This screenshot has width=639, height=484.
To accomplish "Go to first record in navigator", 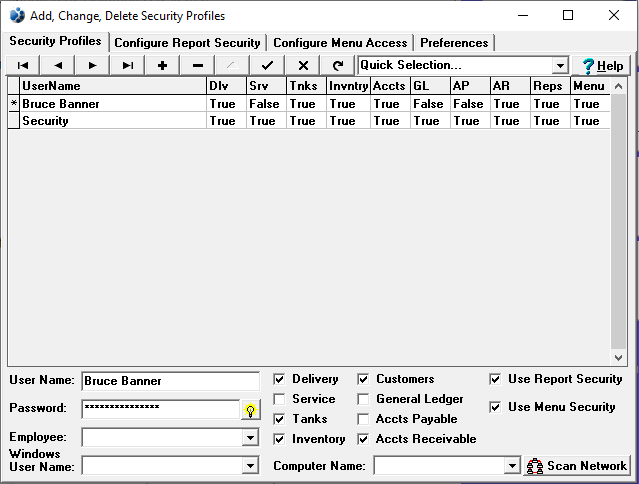I will [x=23, y=66].
